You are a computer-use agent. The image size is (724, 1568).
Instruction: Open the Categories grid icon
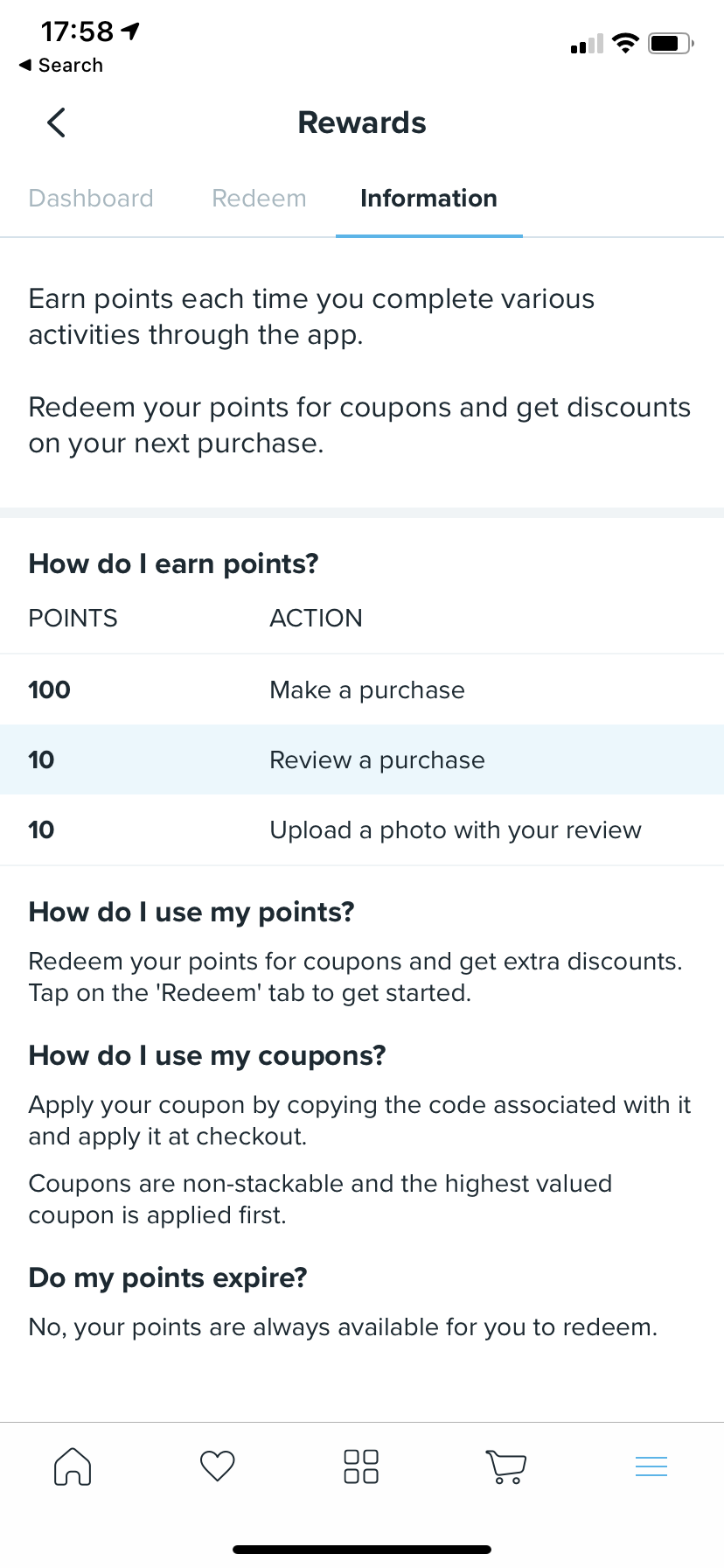click(x=361, y=1466)
